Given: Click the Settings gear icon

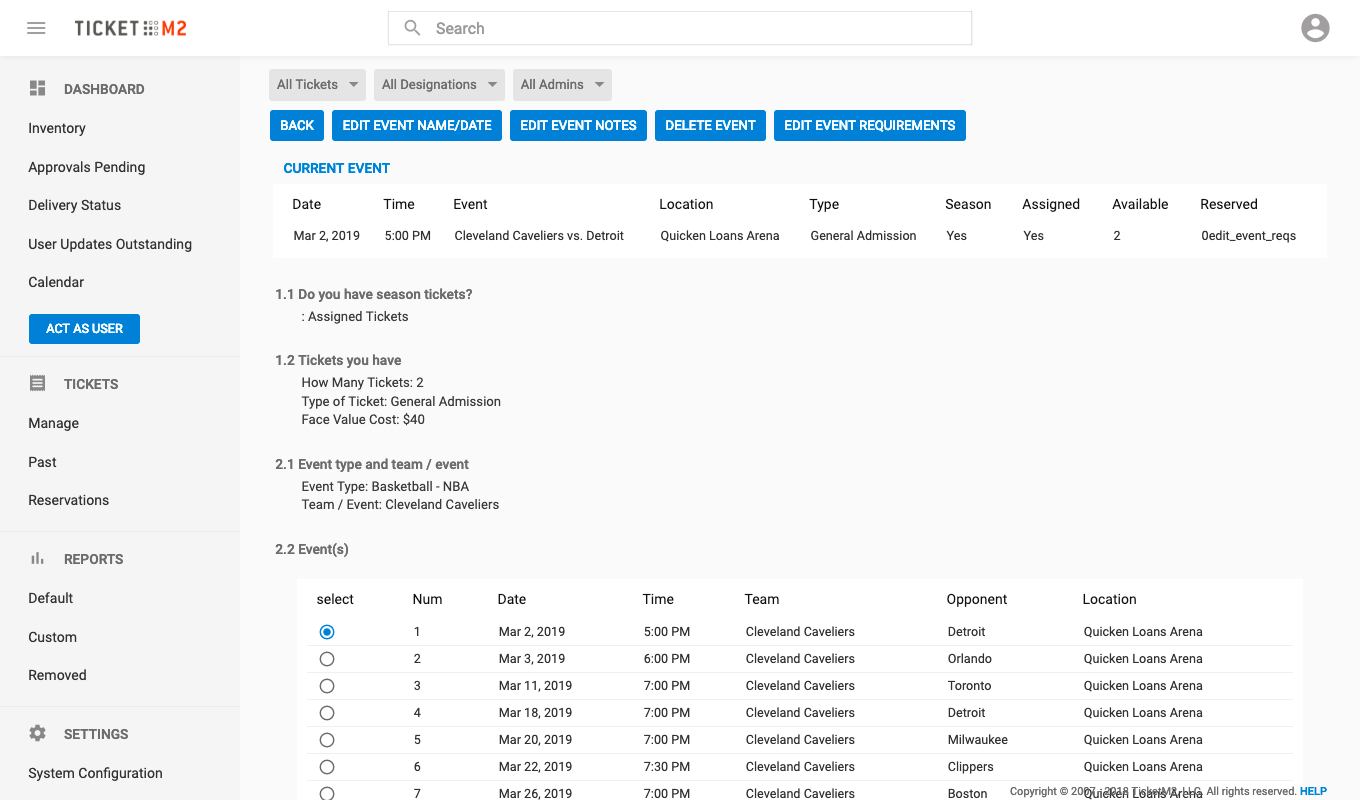Looking at the screenshot, I should pos(38,734).
